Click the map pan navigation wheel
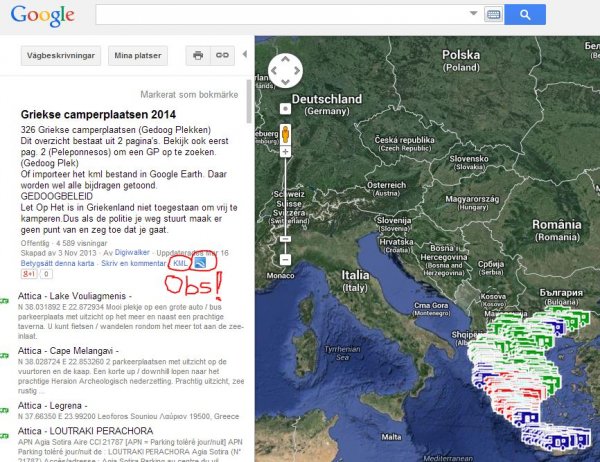 (285, 71)
